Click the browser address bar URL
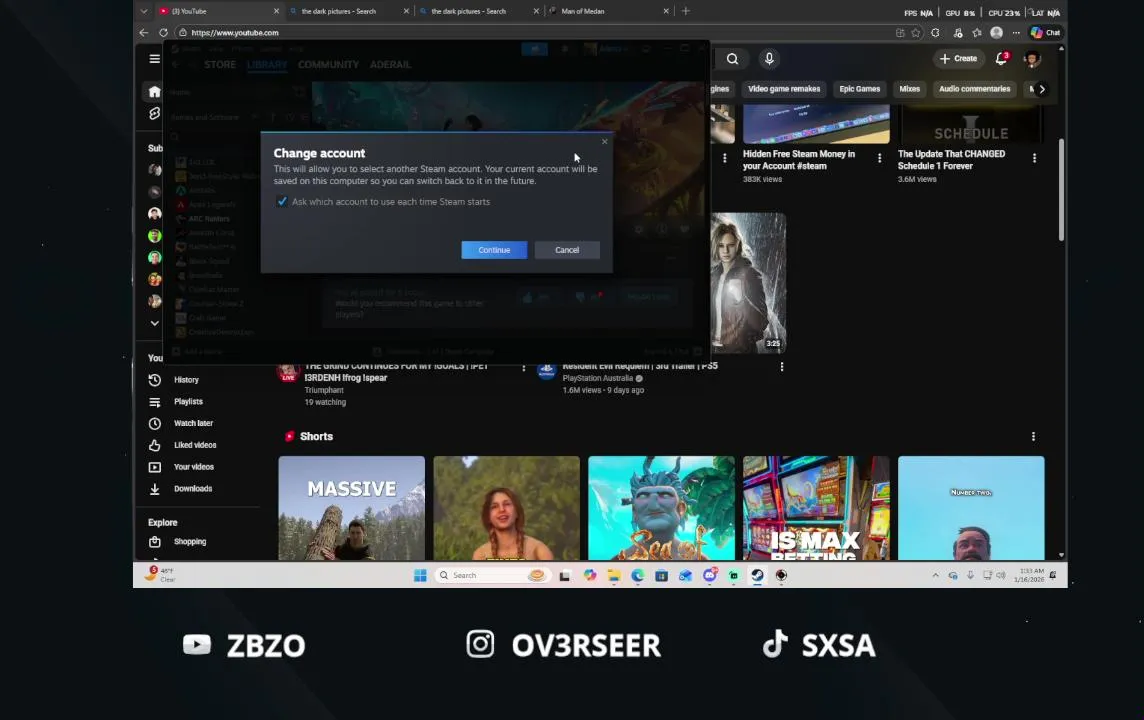 pyautogui.click(x=235, y=33)
